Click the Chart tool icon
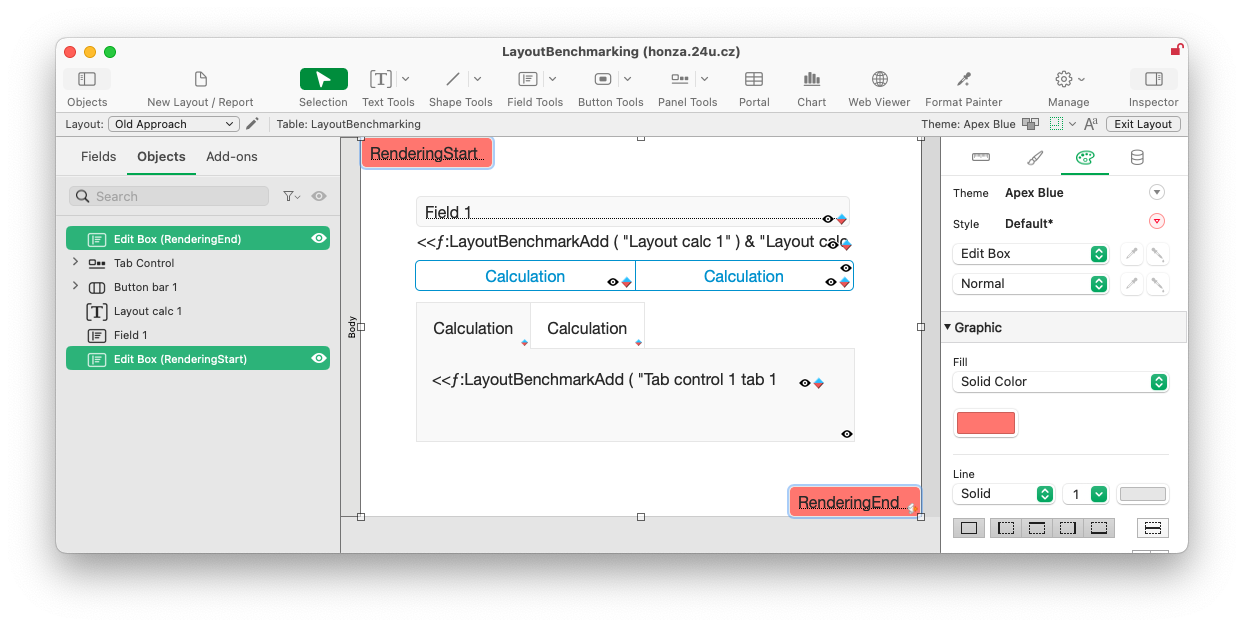This screenshot has height=627, width=1244. click(811, 79)
